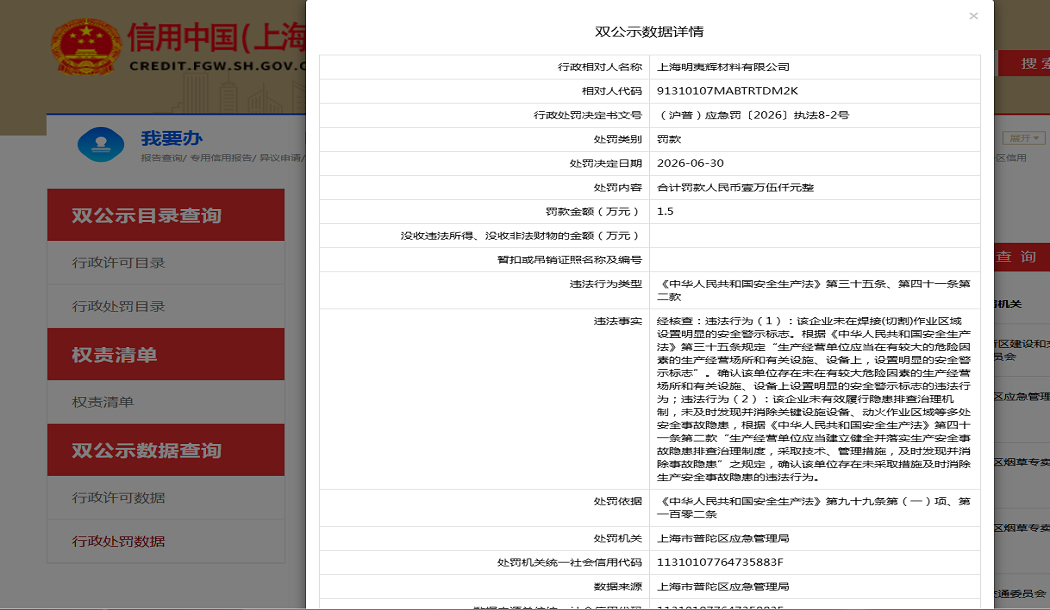Click penalty type value 罚款
This screenshot has width=1050, height=610.
click(x=669, y=139)
